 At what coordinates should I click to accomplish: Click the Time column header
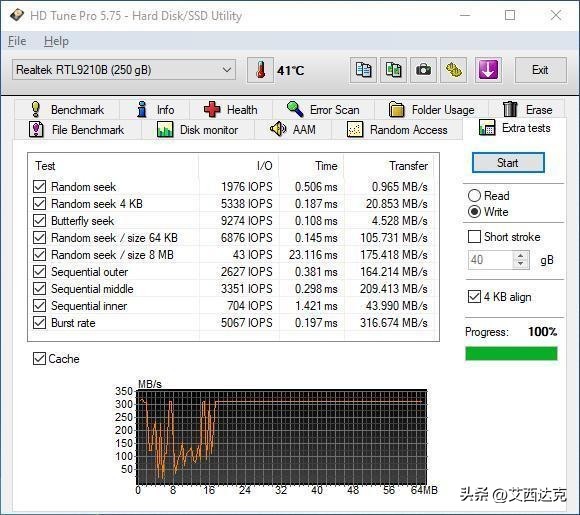tap(326, 166)
